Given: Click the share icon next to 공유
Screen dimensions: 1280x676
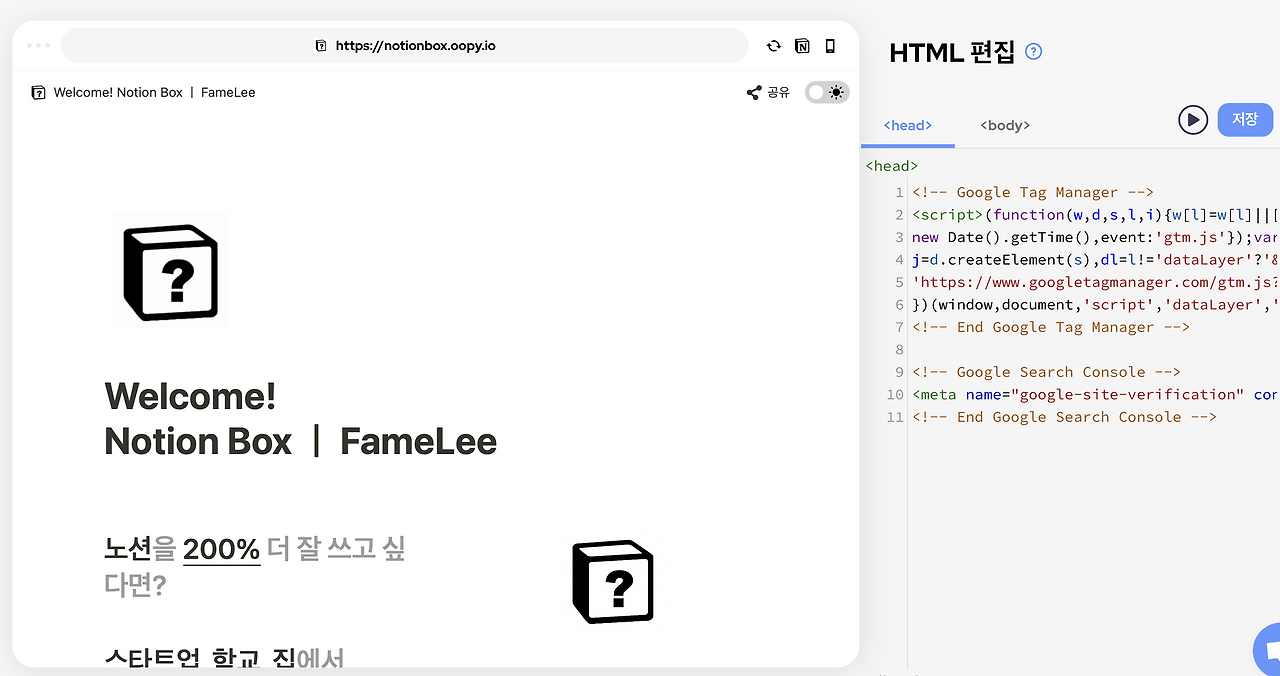Looking at the screenshot, I should 754,92.
